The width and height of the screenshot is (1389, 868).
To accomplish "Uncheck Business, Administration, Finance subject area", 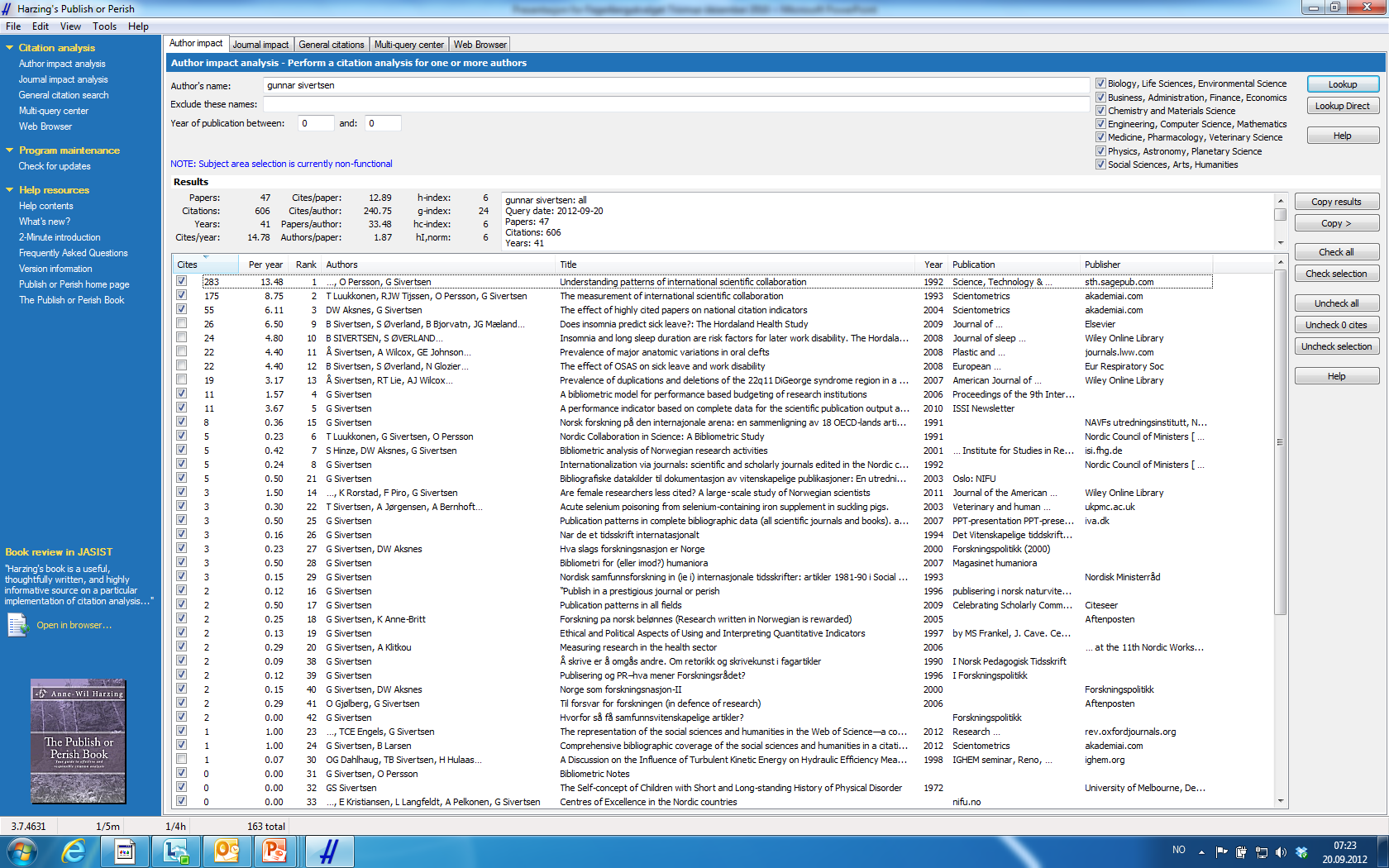I will [x=1100, y=97].
